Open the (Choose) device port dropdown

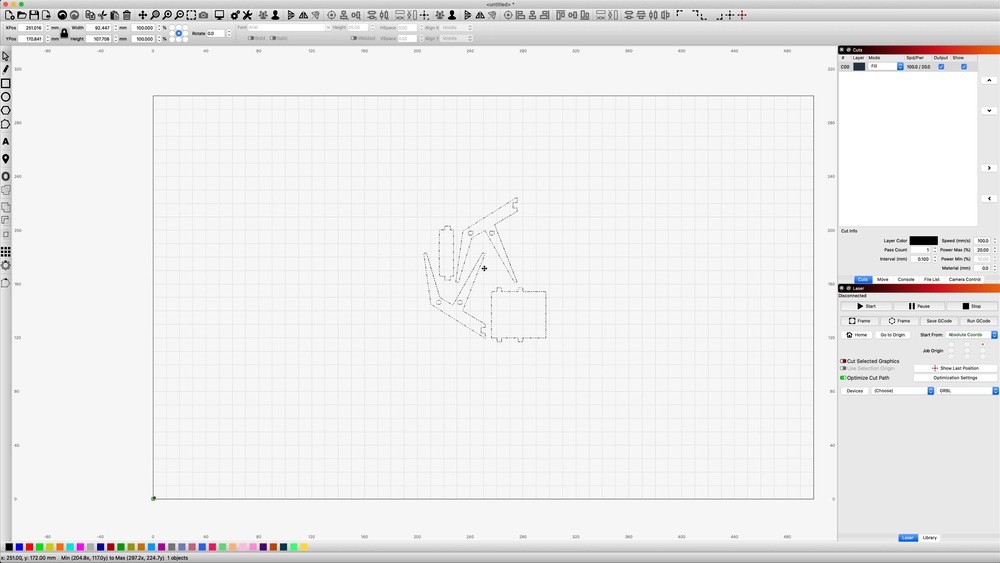(x=902, y=391)
